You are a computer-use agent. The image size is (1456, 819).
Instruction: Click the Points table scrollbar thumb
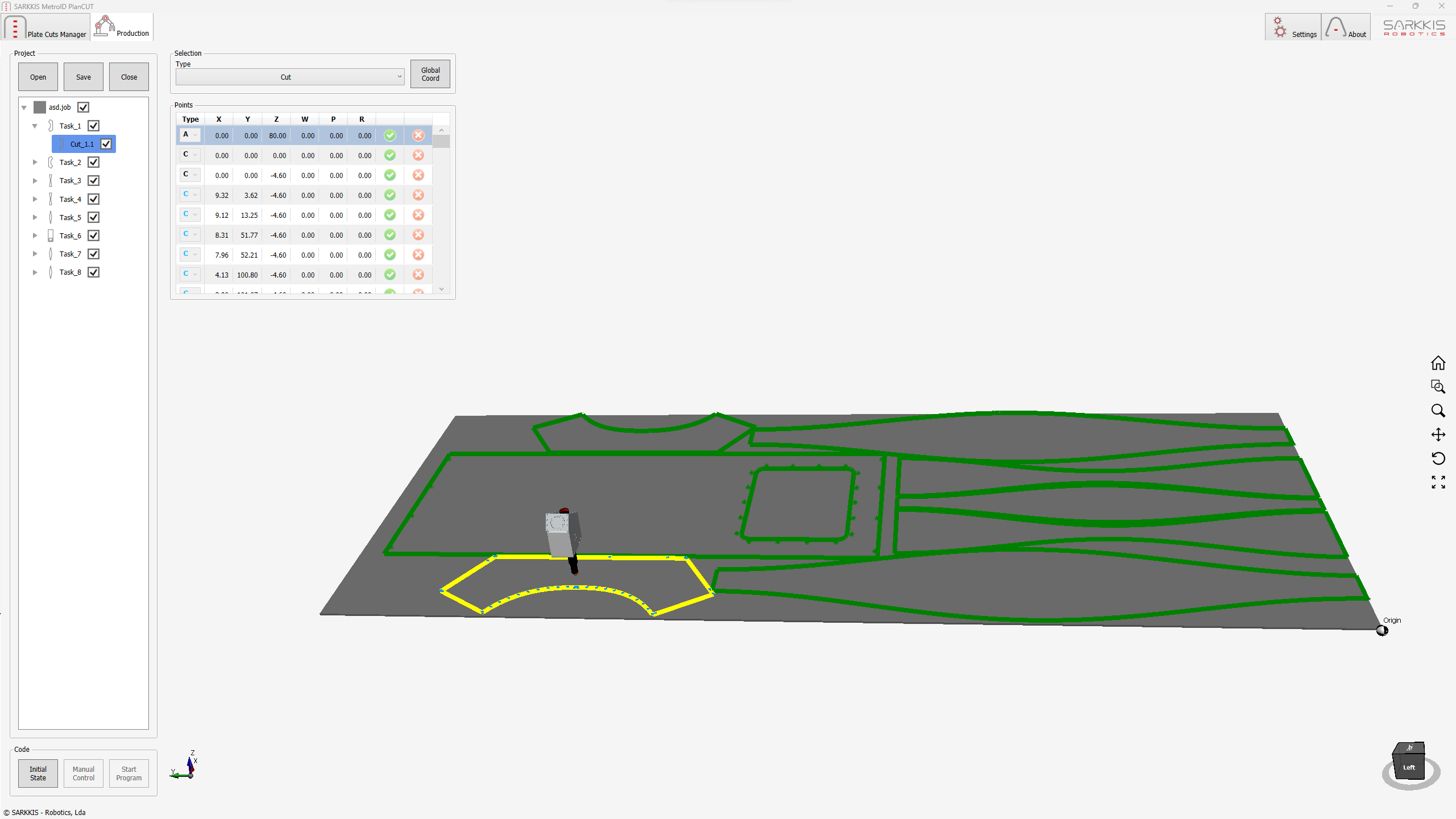pyautogui.click(x=441, y=141)
